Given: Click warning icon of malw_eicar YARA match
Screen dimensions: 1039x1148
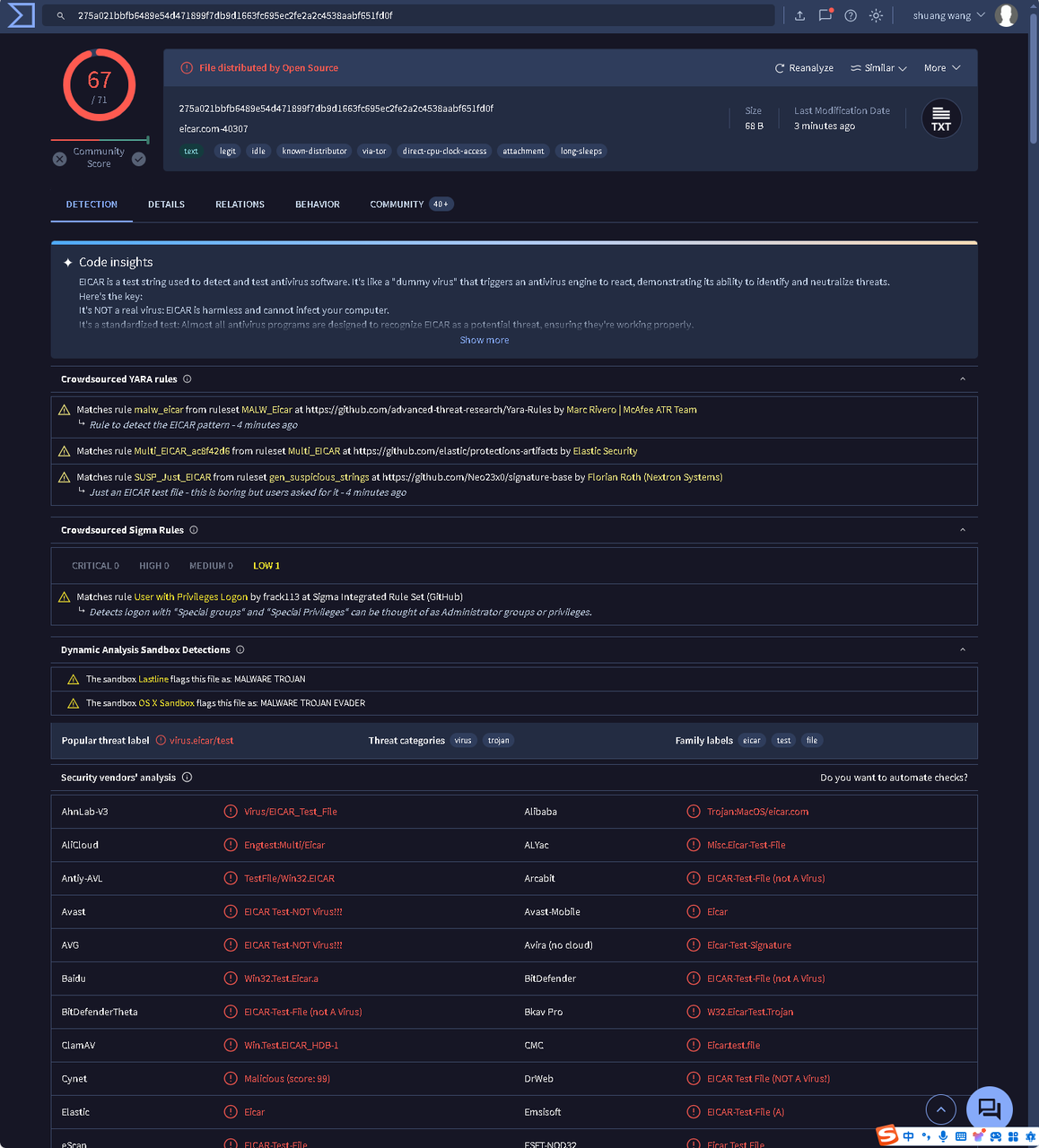Looking at the screenshot, I should (x=64, y=410).
